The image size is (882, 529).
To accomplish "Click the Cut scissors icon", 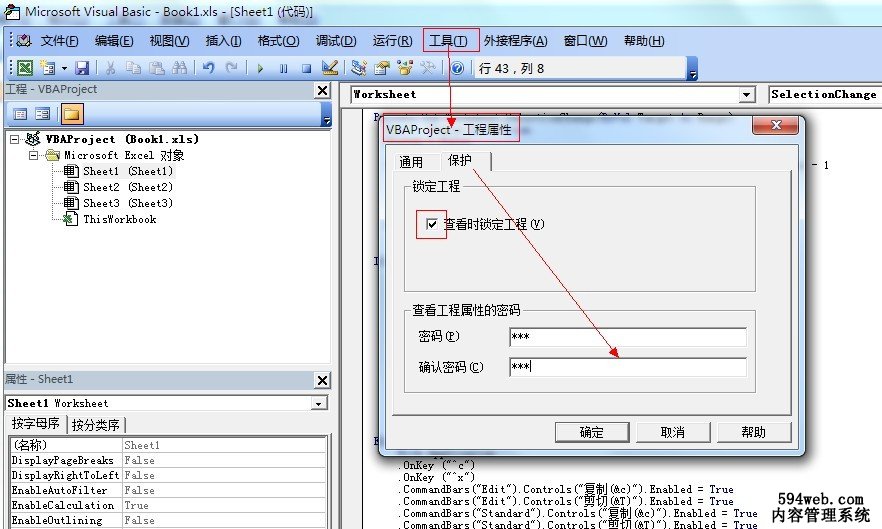I will tap(110, 68).
